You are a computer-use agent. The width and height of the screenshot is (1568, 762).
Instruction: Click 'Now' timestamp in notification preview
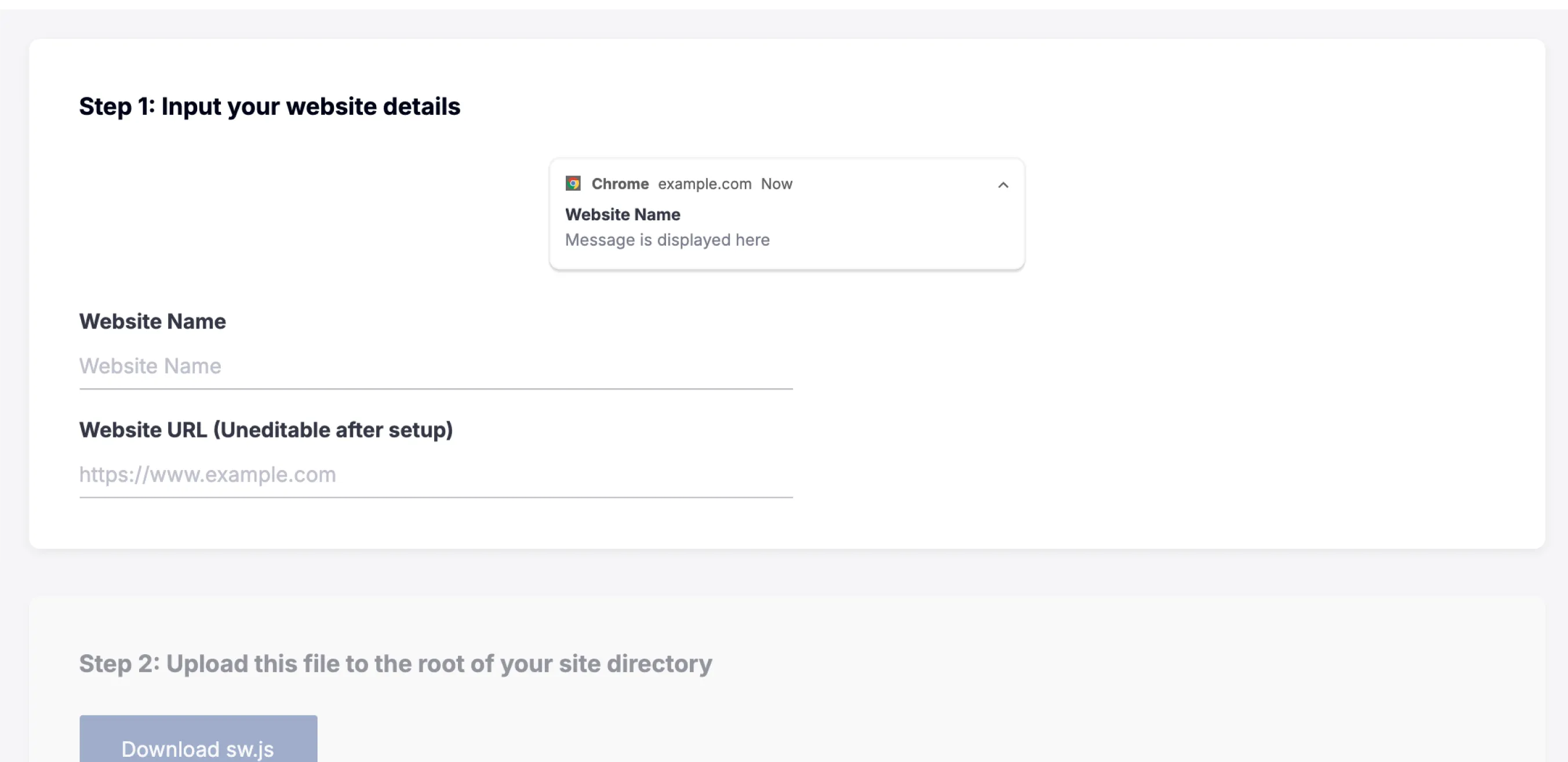[776, 184]
